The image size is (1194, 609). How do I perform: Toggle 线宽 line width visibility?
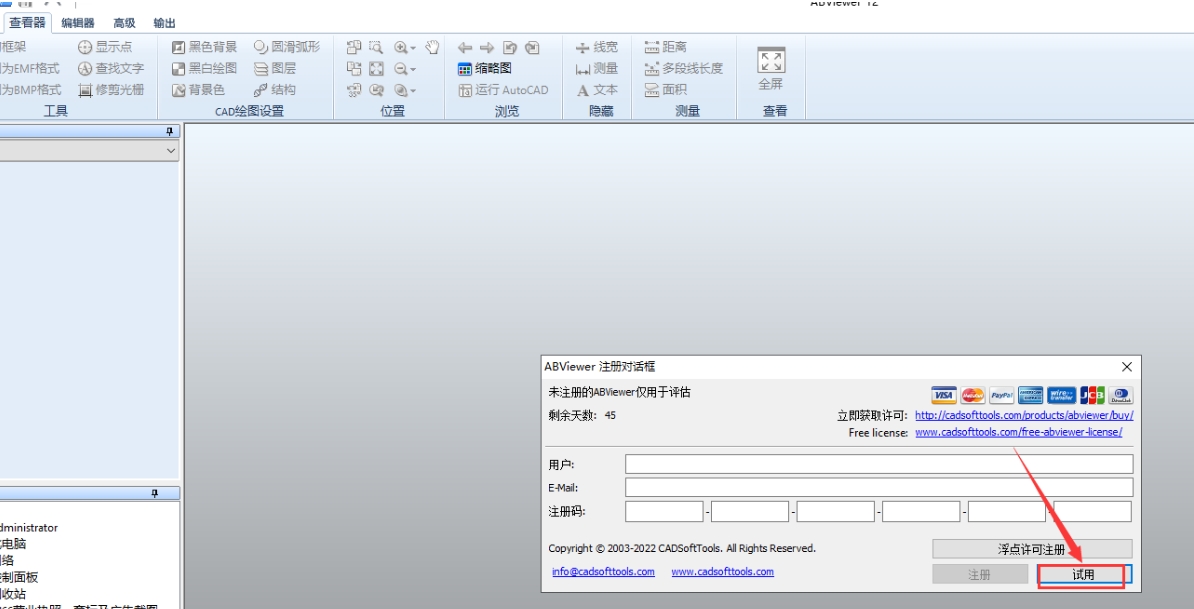click(597, 47)
